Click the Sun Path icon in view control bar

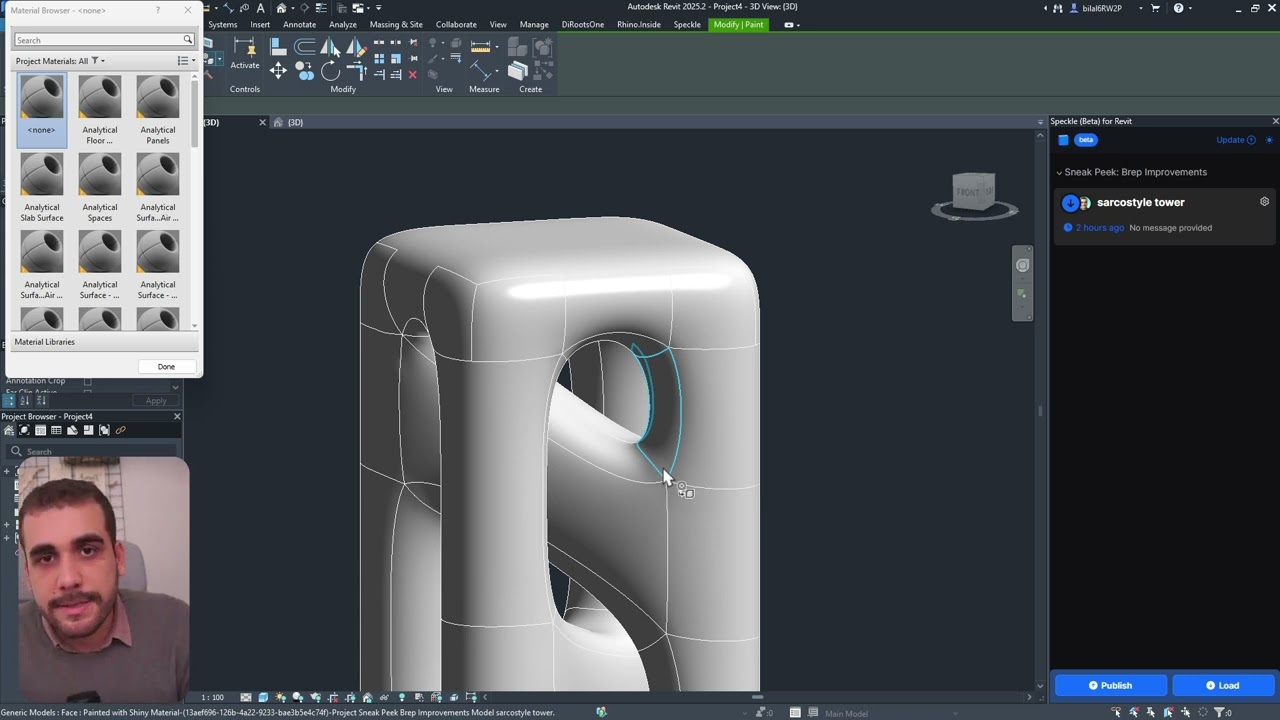280,697
